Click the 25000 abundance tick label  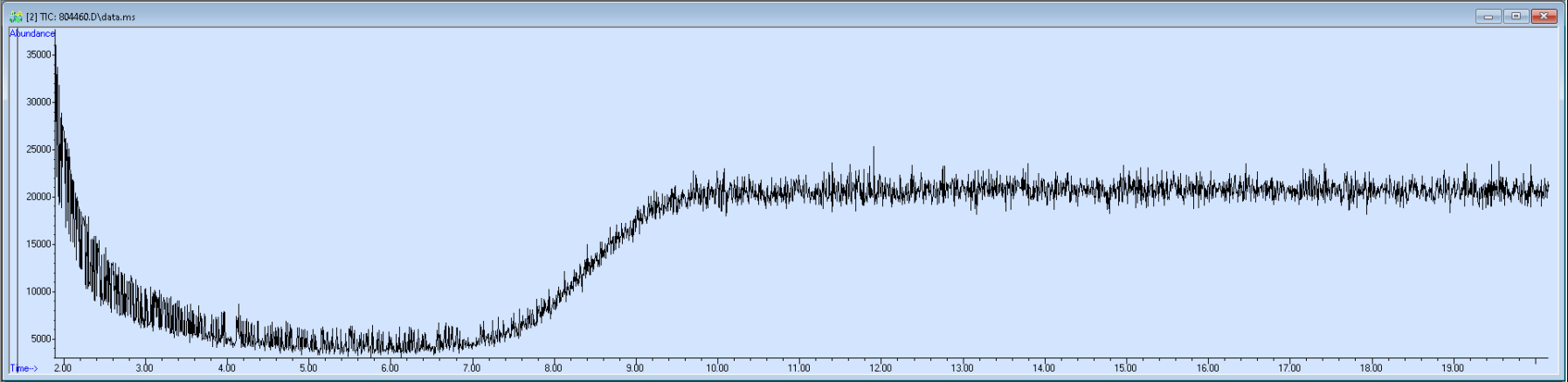(x=38, y=149)
